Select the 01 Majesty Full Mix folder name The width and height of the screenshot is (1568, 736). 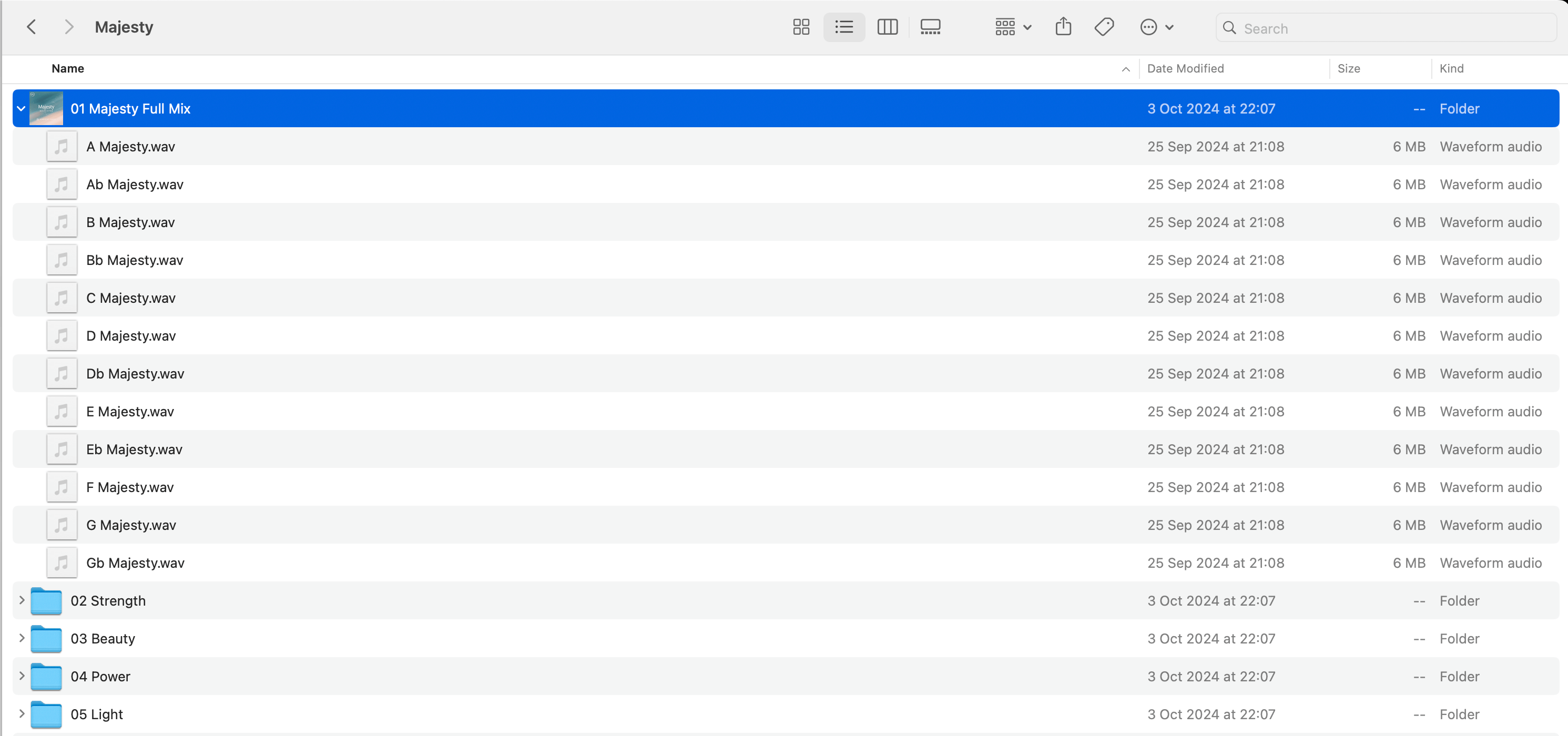pos(130,108)
